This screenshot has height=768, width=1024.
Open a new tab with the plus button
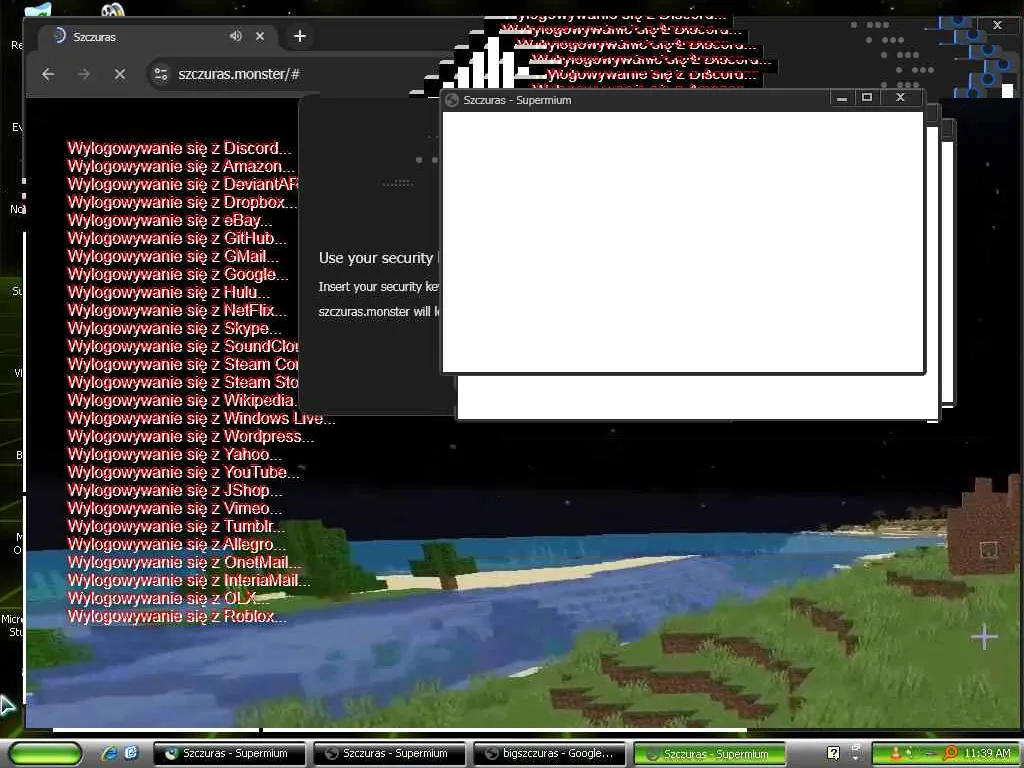click(x=300, y=36)
